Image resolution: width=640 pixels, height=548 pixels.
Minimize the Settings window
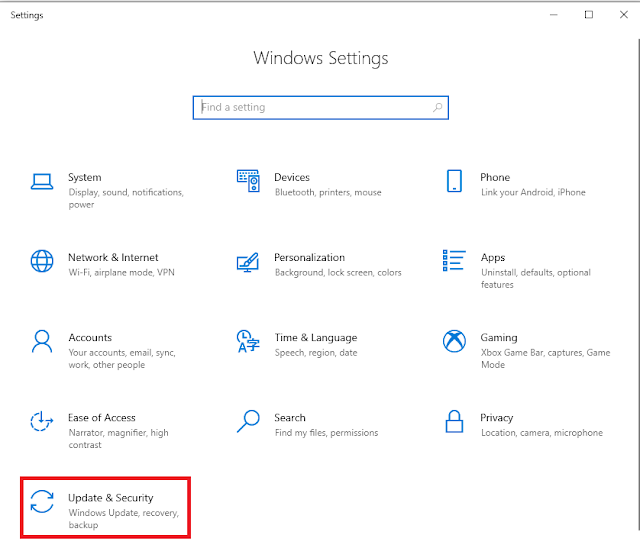point(553,15)
